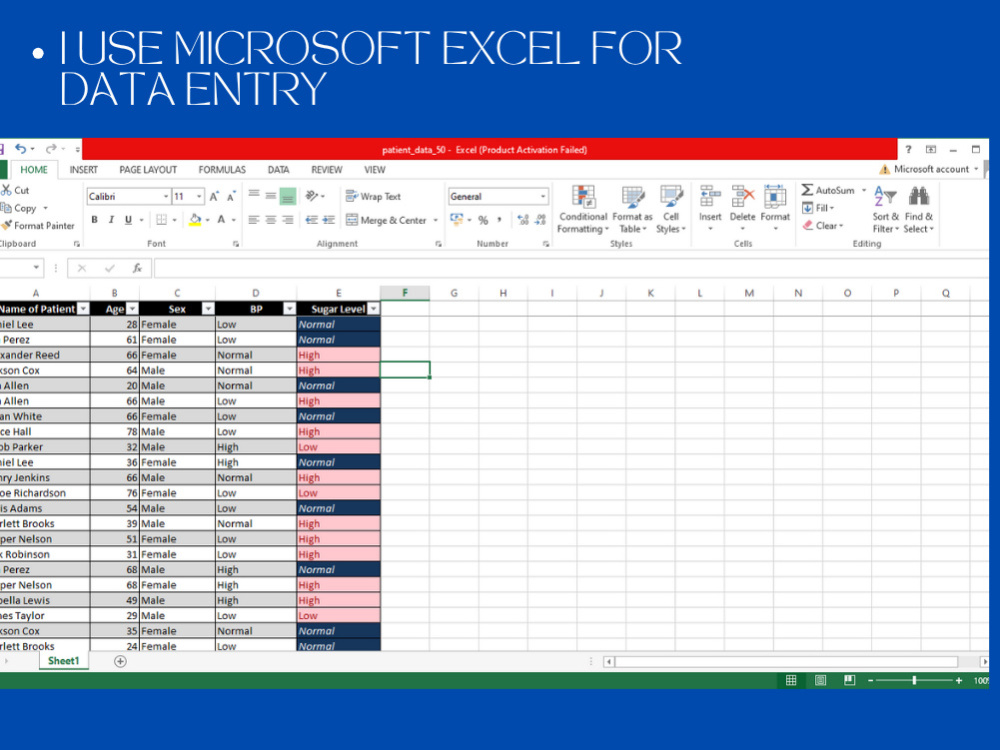The height and width of the screenshot is (750, 1000).
Task: Click accounting number format icon
Action: point(457,220)
